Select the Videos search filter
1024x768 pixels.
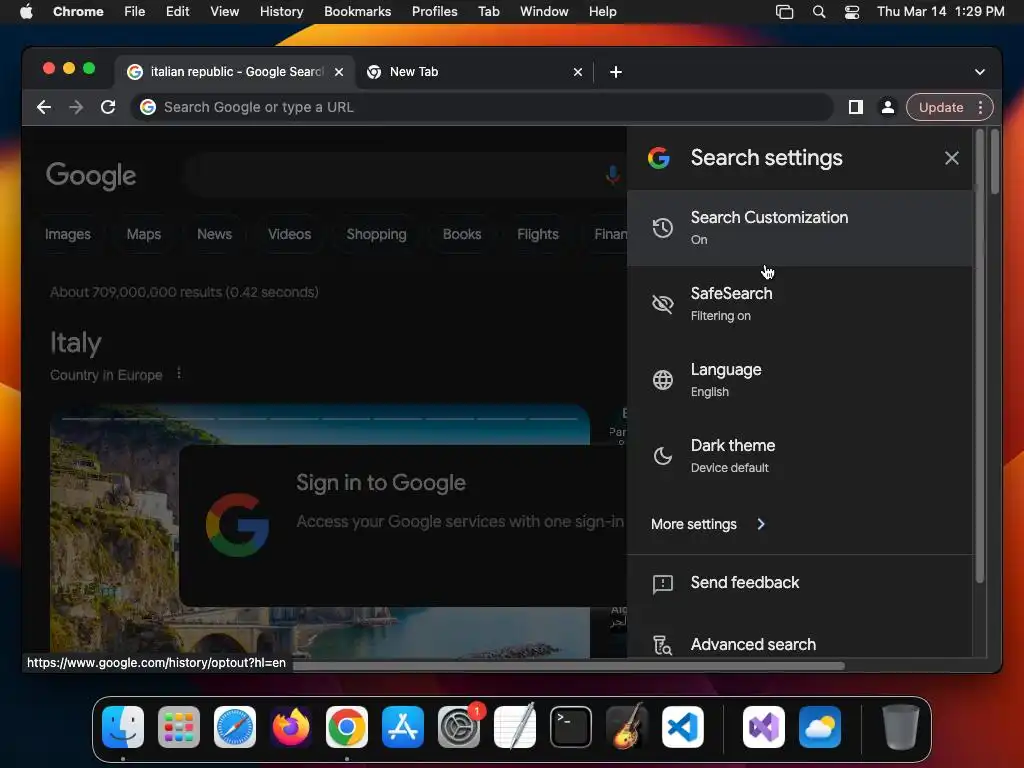pyautogui.click(x=289, y=234)
